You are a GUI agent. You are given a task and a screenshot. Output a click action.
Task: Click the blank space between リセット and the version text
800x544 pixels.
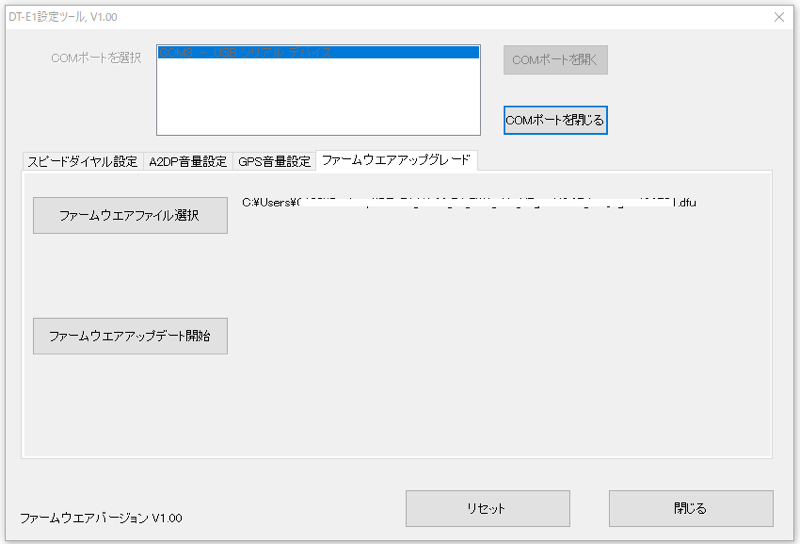coord(300,510)
